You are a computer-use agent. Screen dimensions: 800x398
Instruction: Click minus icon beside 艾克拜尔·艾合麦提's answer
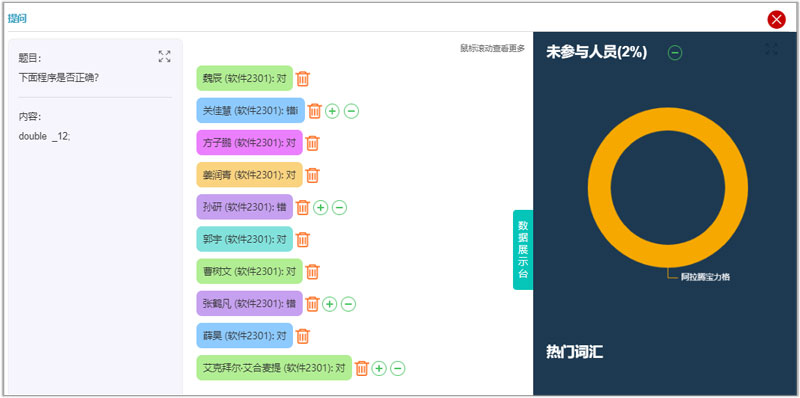(397, 368)
